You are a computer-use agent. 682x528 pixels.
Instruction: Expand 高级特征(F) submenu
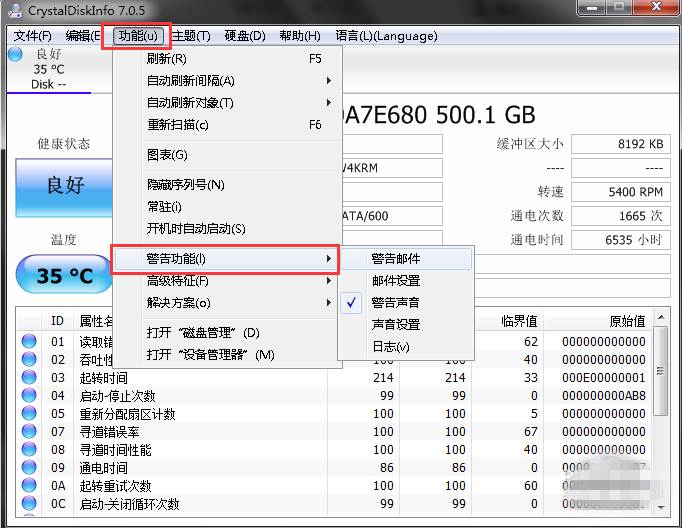click(227, 281)
